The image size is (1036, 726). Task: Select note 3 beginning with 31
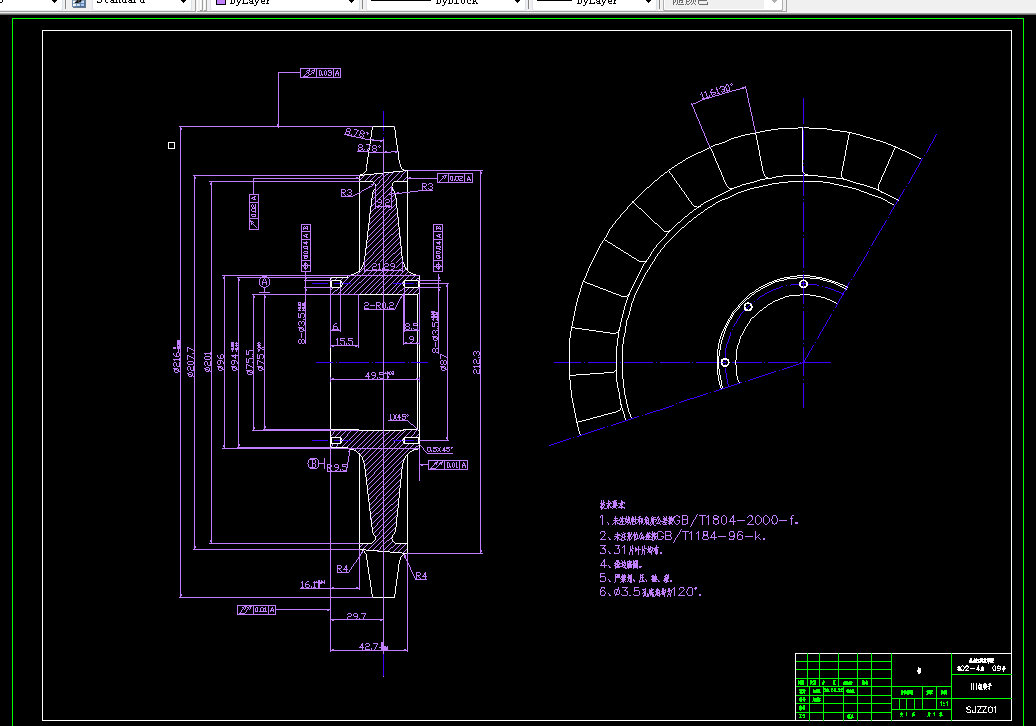[631, 550]
